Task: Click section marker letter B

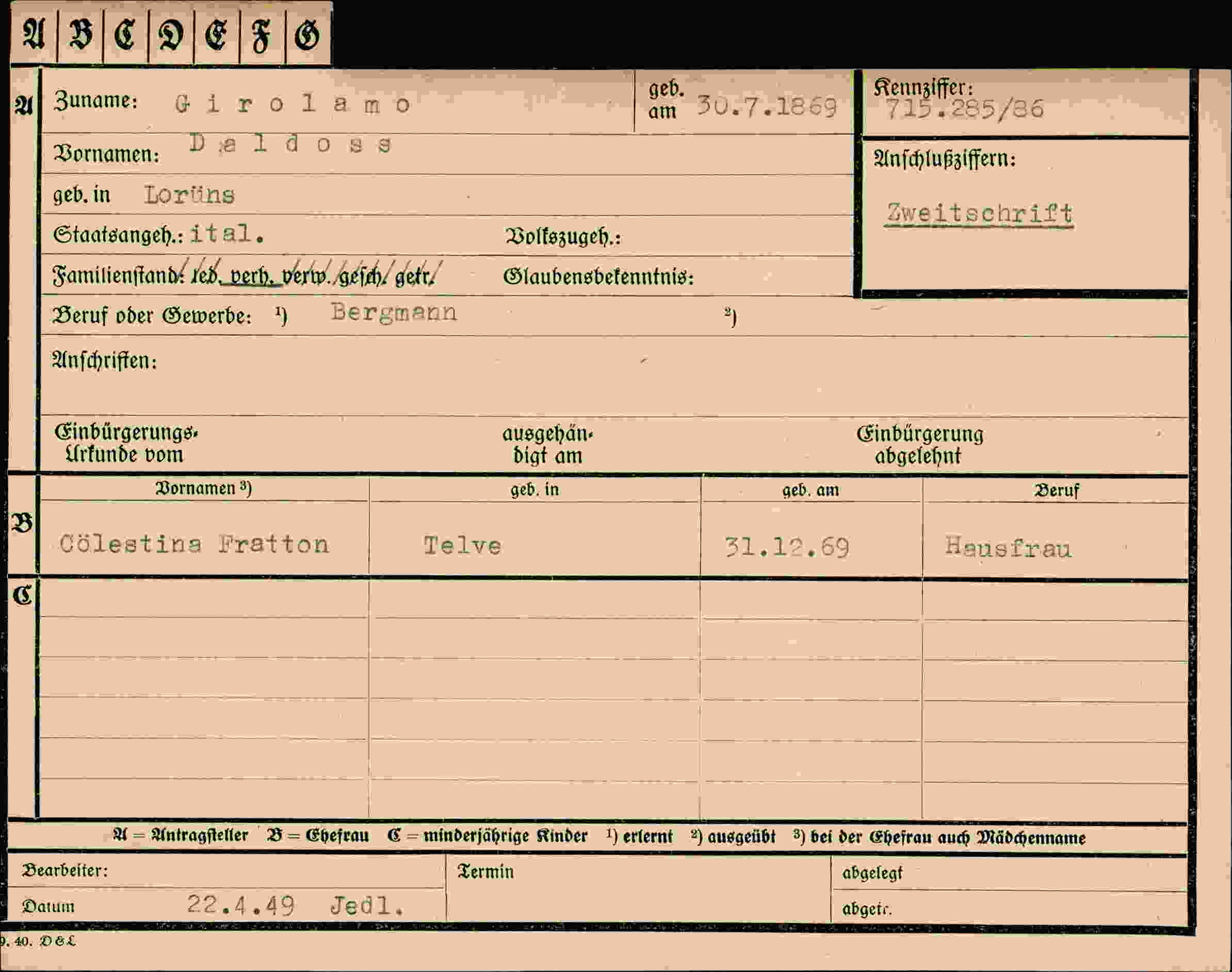Action: 22,523
